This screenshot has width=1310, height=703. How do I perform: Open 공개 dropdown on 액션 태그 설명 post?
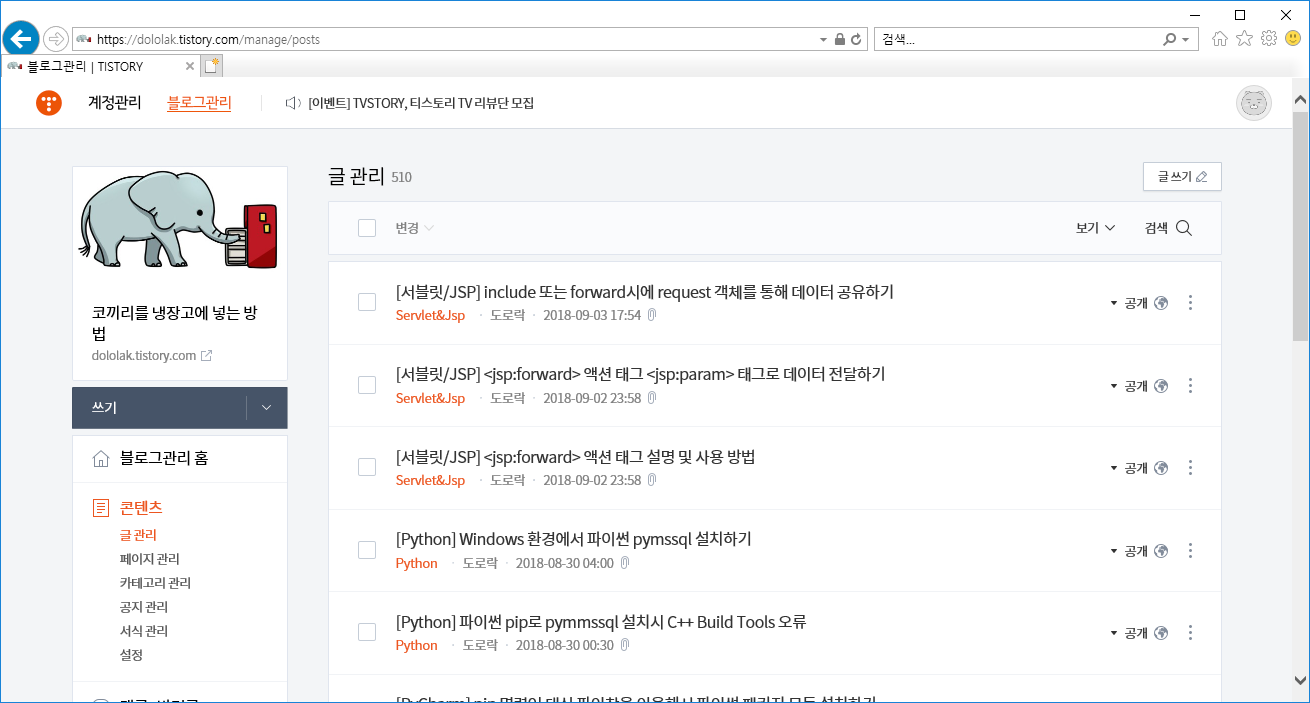[1129, 467]
